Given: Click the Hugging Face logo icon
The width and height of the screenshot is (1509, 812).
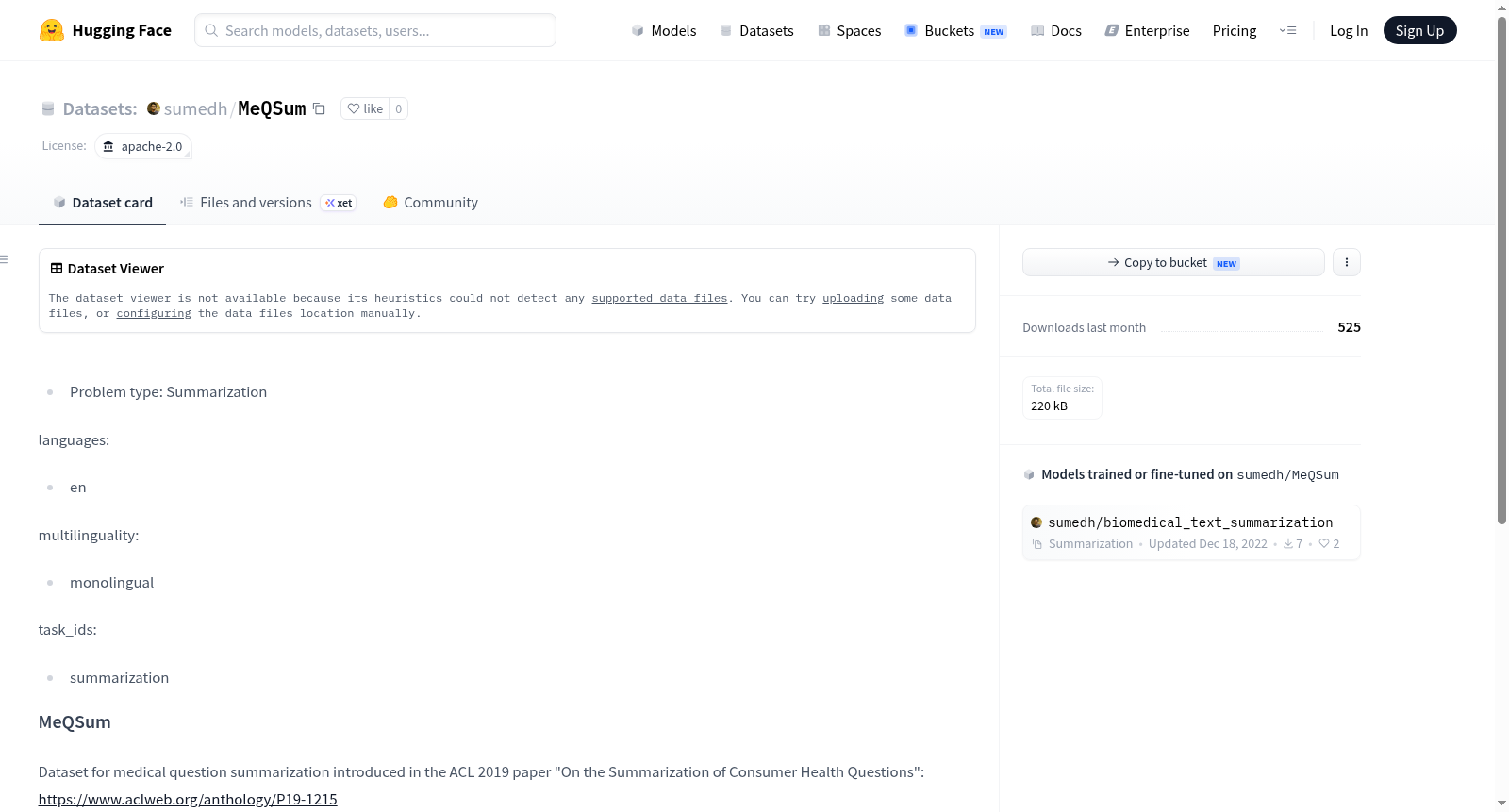Looking at the screenshot, I should point(52,30).
